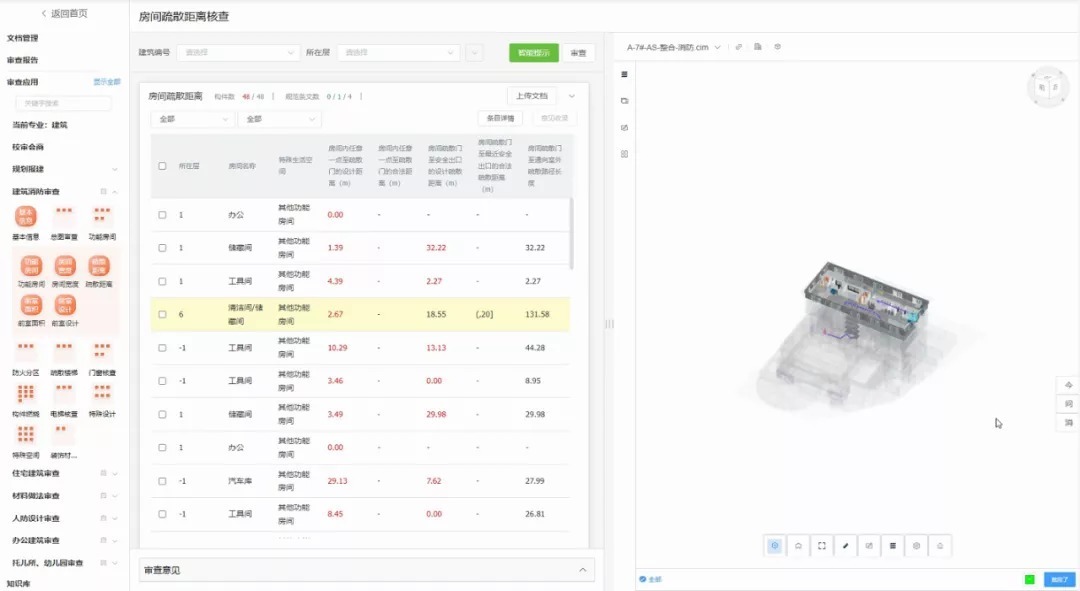Select the pencil markup tool in the viewer toolbar
The image size is (1080, 591).
point(845,546)
